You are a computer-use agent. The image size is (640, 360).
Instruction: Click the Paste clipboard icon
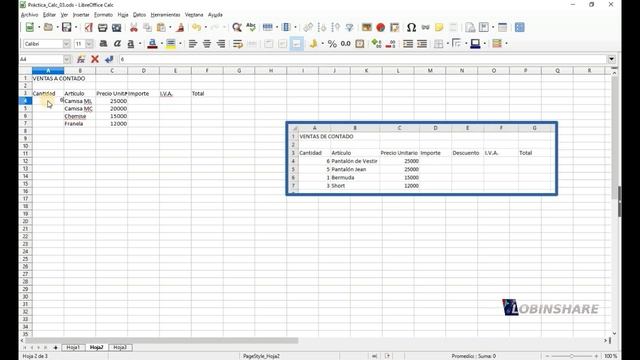161,27
